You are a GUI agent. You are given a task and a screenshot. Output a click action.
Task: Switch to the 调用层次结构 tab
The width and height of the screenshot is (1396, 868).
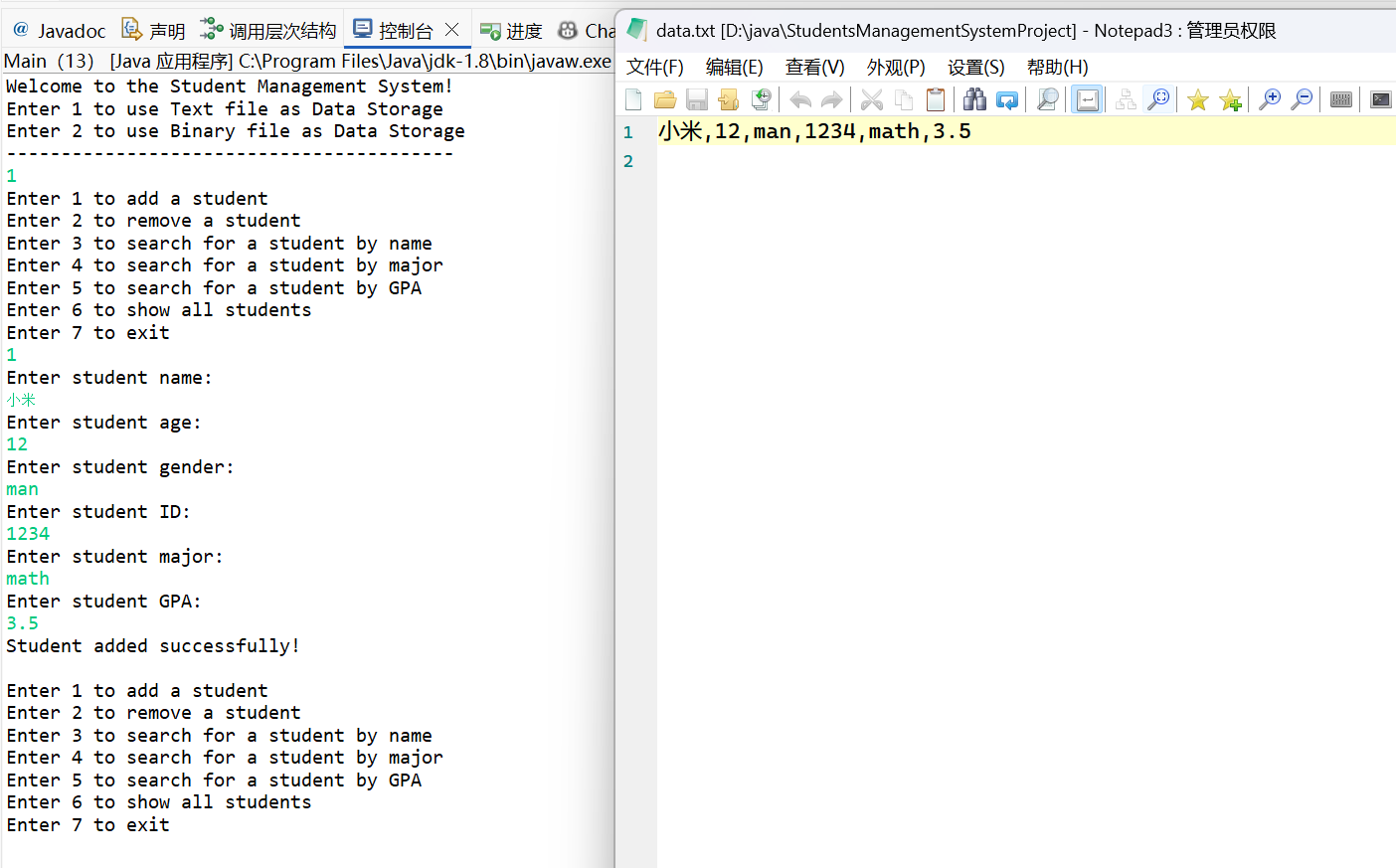pos(268,31)
